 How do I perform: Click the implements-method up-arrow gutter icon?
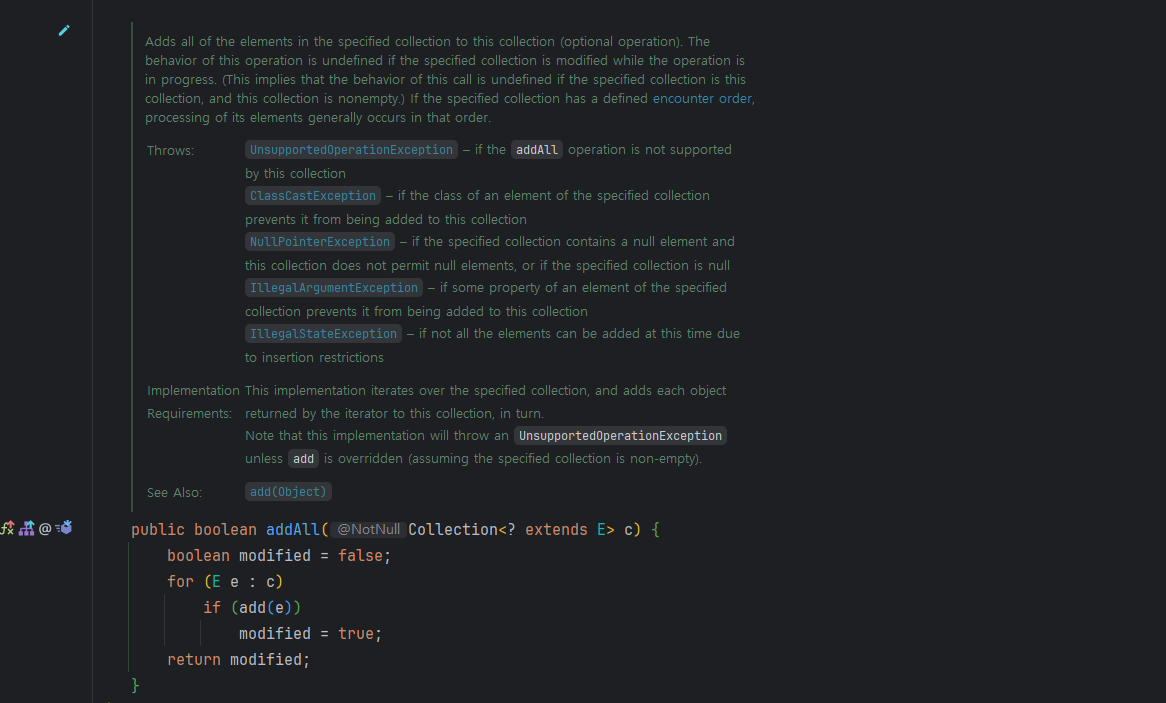tap(7, 528)
